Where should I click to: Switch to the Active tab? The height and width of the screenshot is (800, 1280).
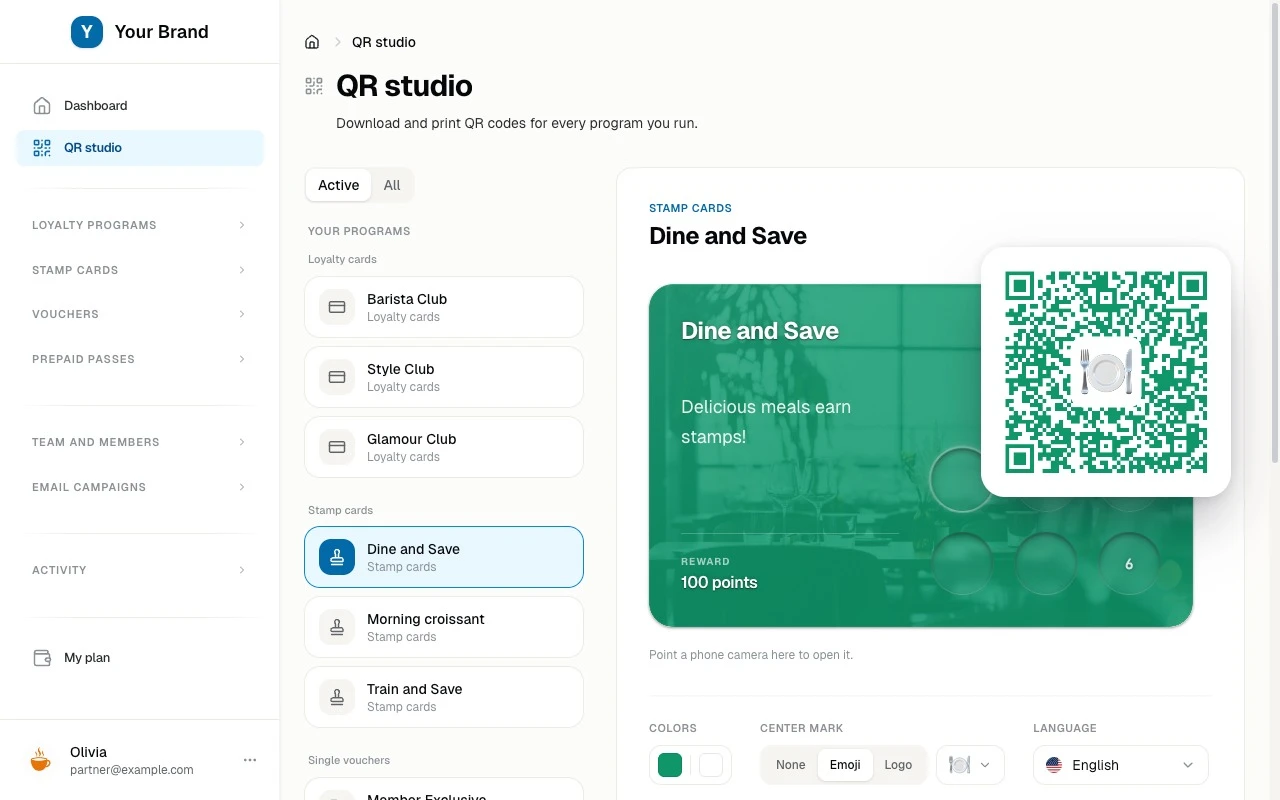338,185
